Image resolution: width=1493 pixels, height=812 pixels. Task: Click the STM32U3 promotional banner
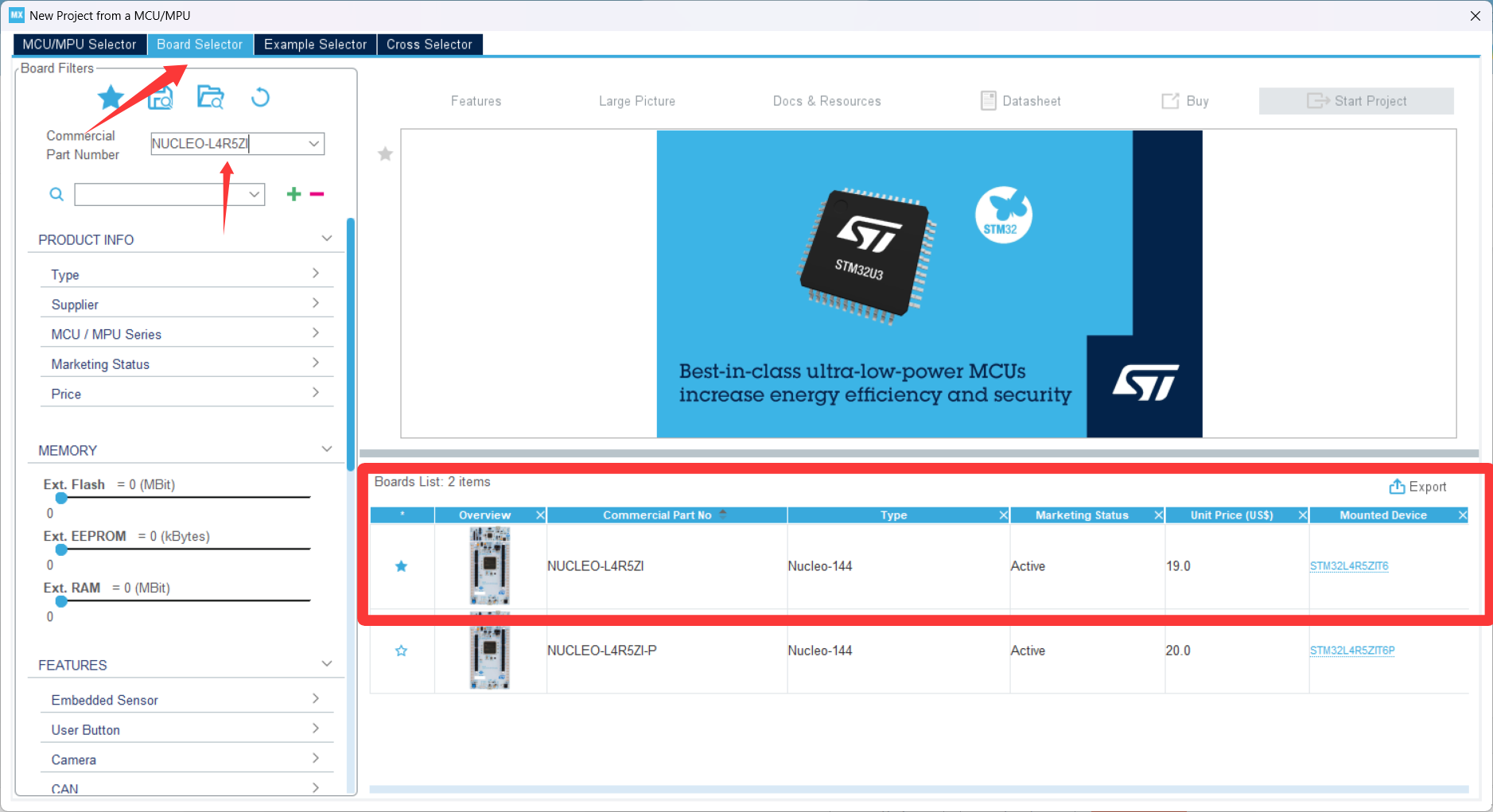[929, 283]
